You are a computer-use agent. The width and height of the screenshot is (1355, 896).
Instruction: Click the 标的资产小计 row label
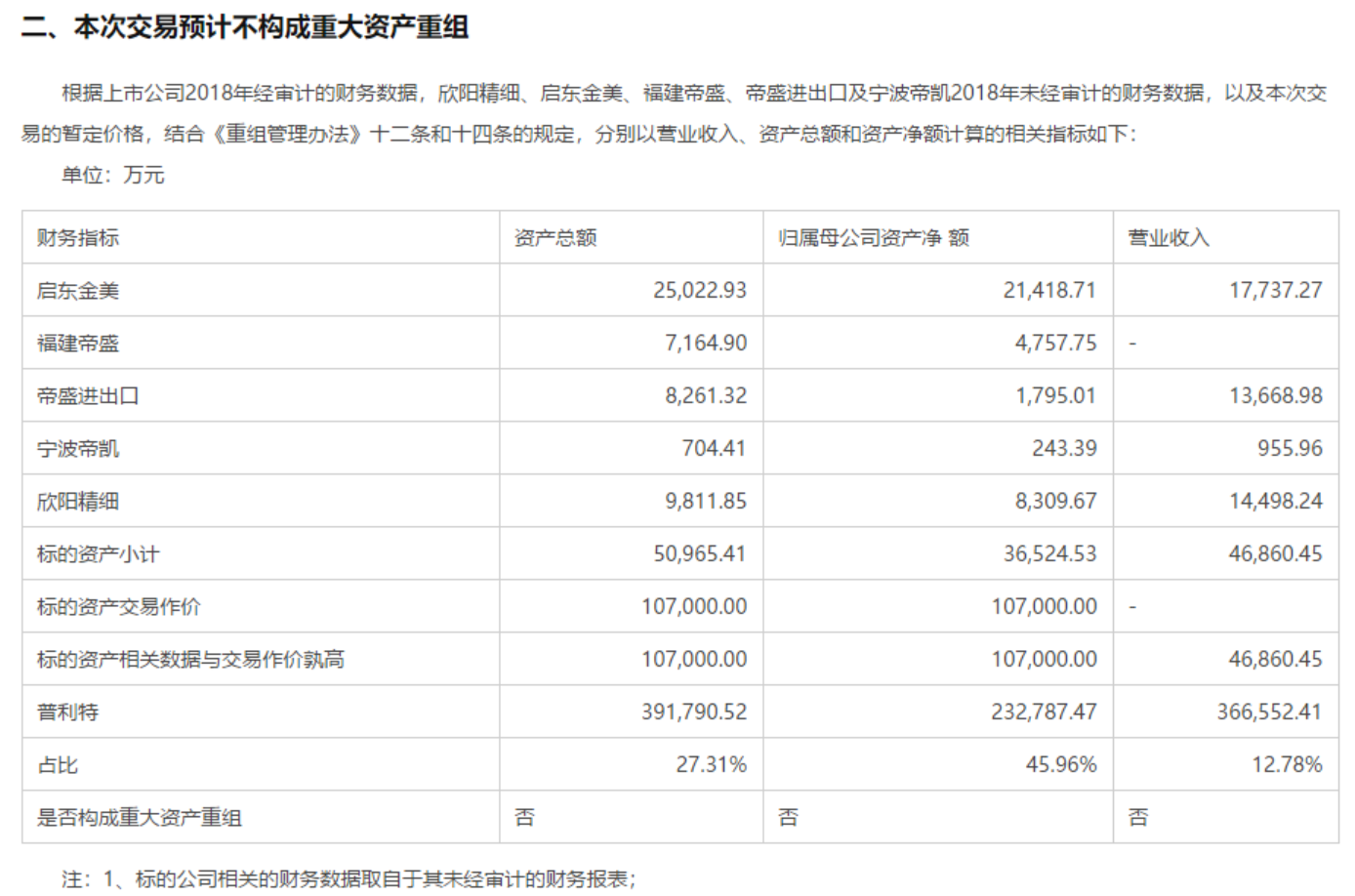coord(98,553)
